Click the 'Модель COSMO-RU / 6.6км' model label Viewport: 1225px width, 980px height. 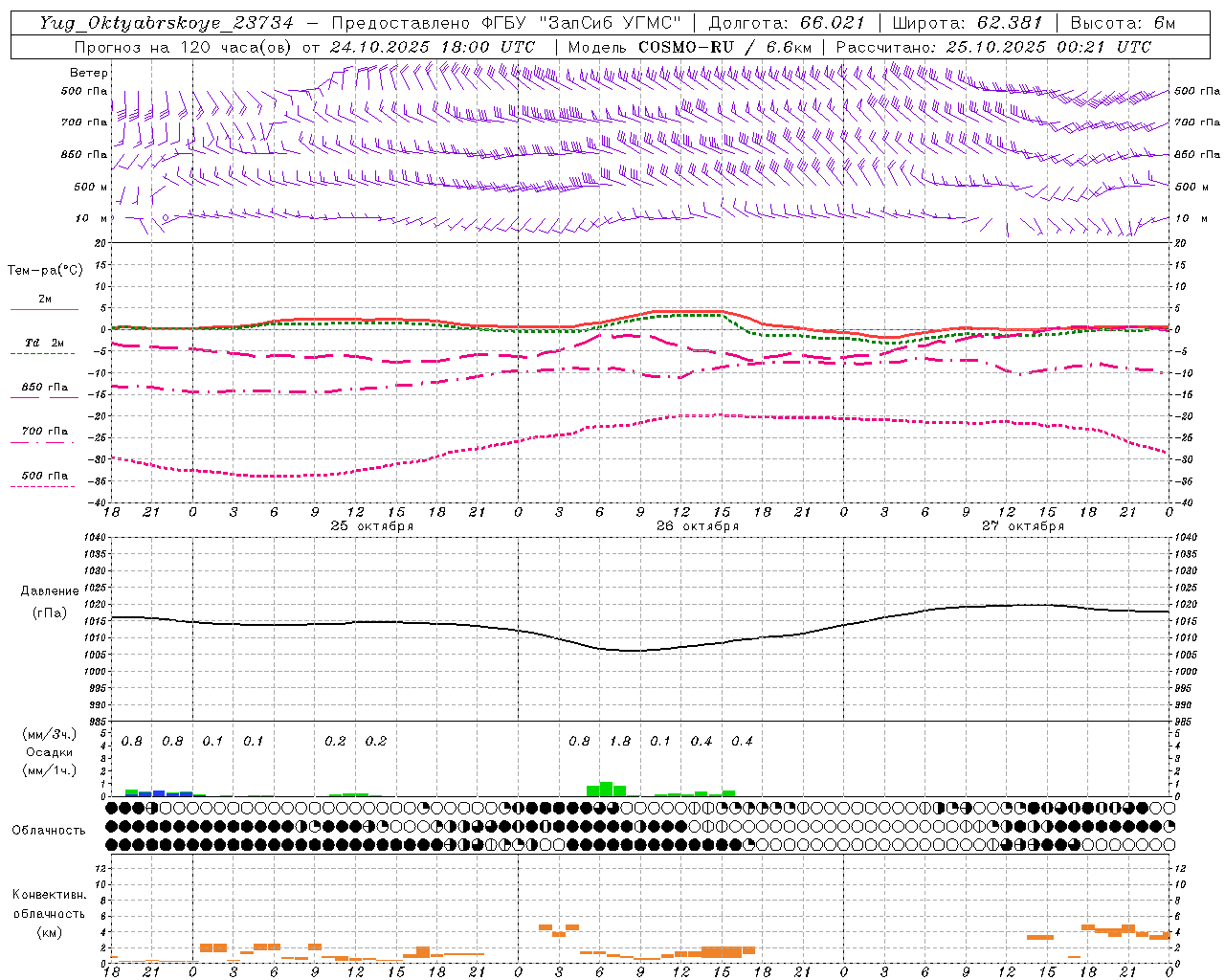click(690, 47)
